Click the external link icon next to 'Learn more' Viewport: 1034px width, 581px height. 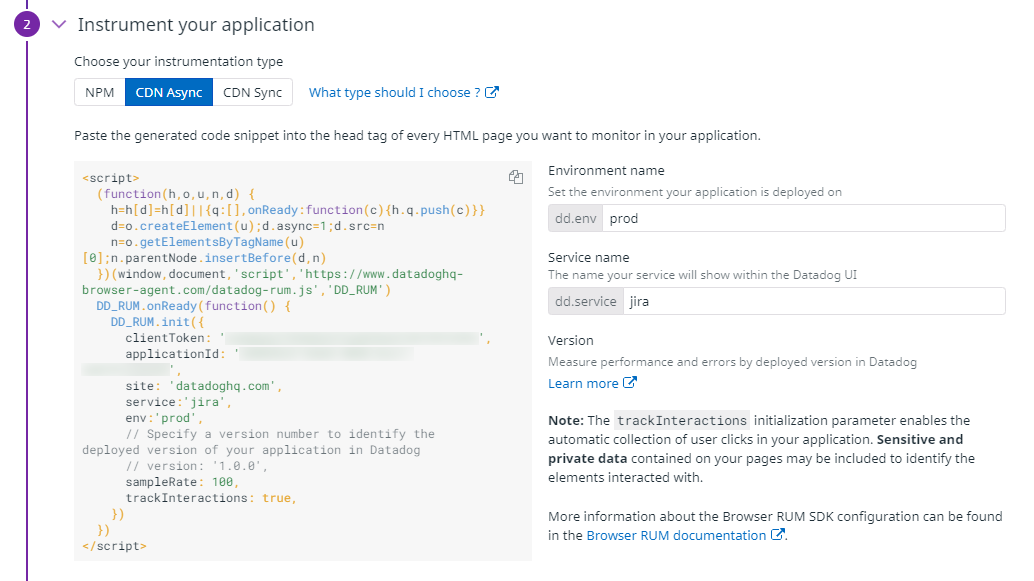[631, 382]
